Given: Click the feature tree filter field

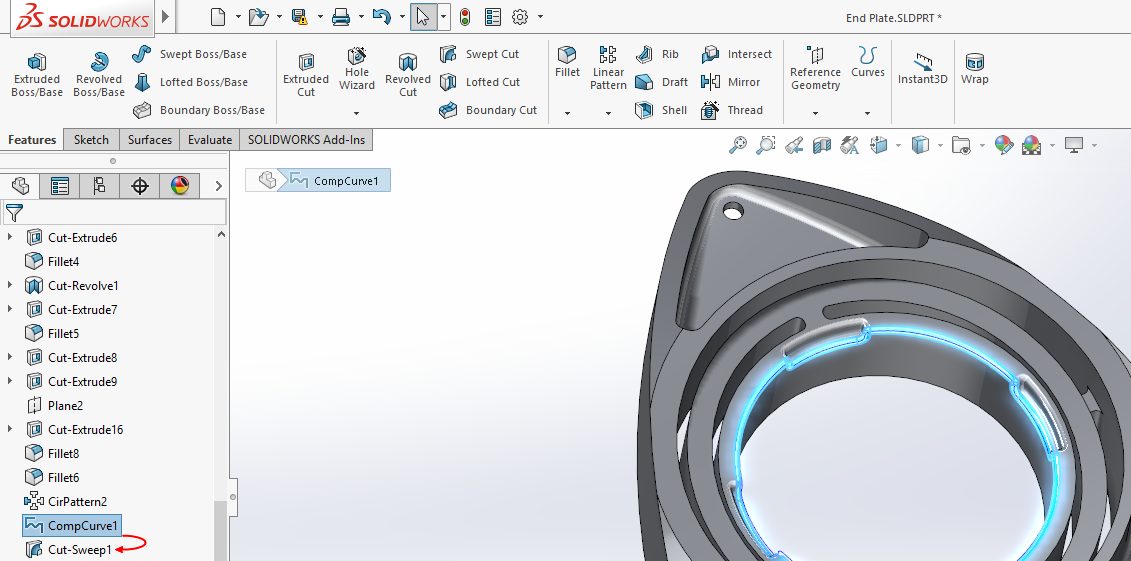Looking at the screenshot, I should (x=113, y=213).
